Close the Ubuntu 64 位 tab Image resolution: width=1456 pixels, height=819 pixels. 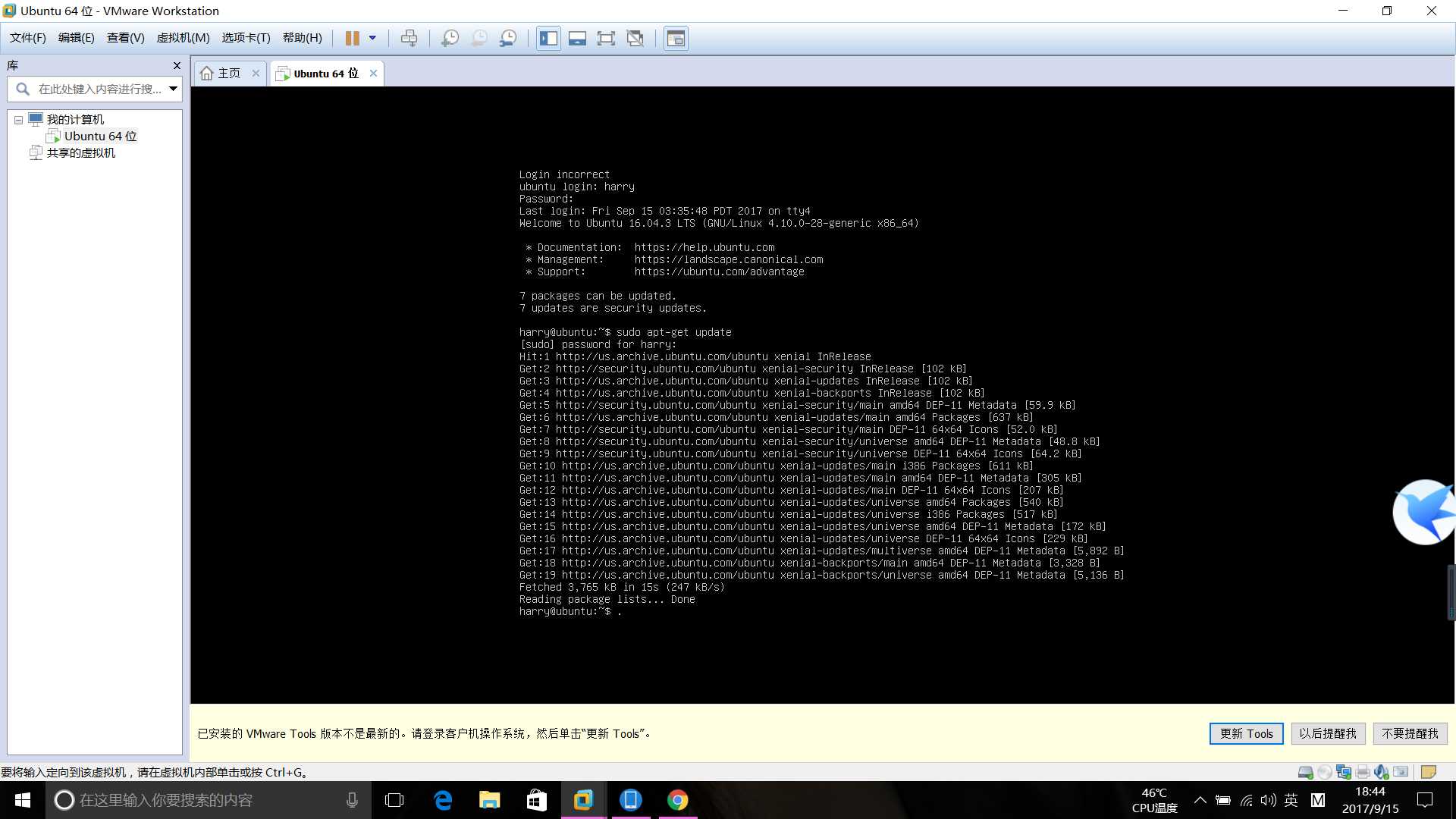click(x=373, y=74)
